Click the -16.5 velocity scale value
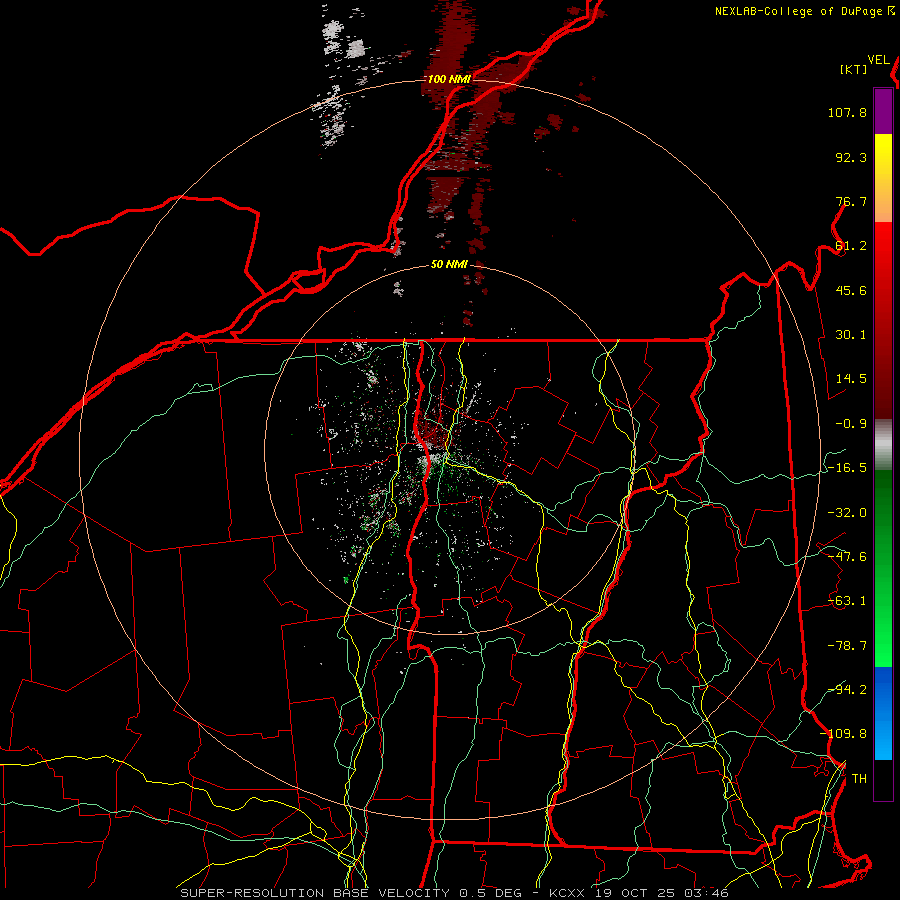Viewport: 900px width, 900px height. [x=847, y=468]
